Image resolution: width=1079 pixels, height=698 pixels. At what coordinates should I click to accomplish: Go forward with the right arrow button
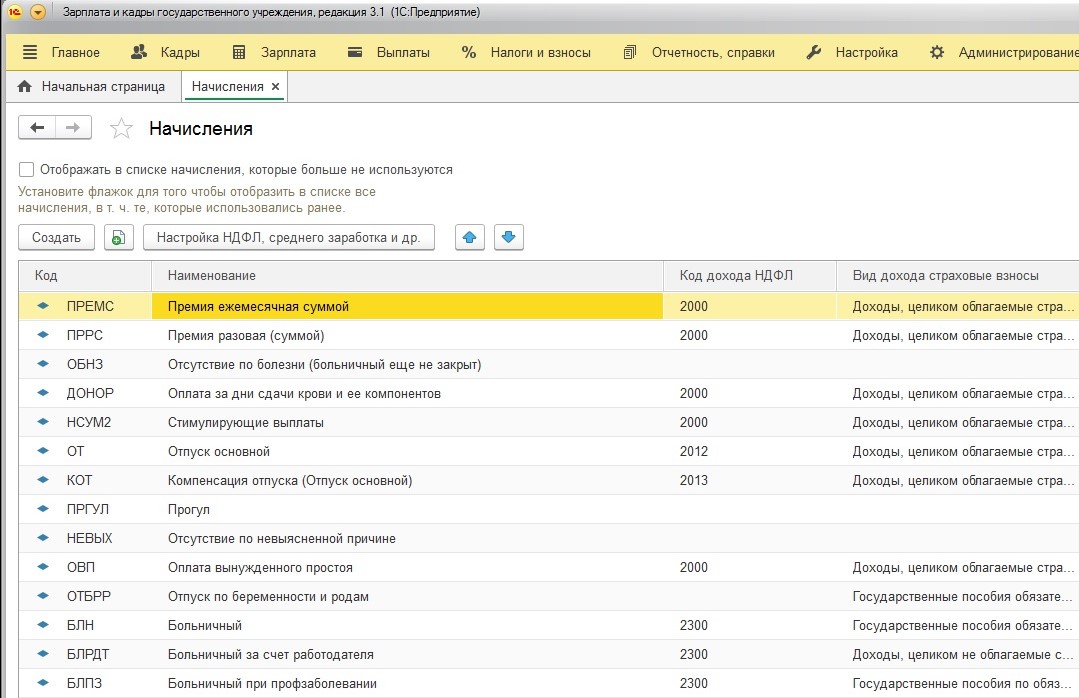coord(73,127)
